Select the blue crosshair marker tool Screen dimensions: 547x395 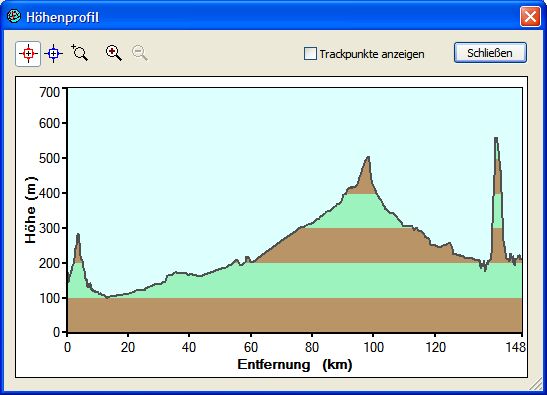pos(53,54)
